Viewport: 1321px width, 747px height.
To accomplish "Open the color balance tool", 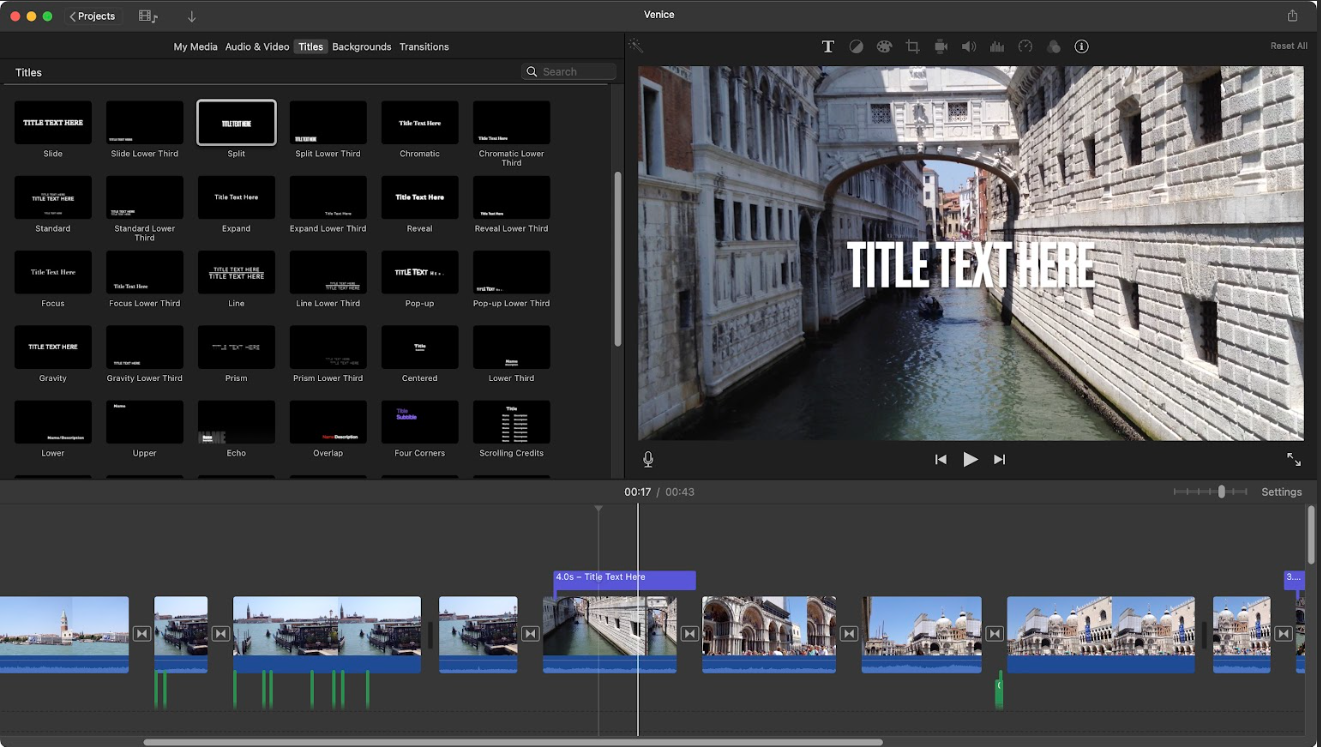I will click(856, 47).
